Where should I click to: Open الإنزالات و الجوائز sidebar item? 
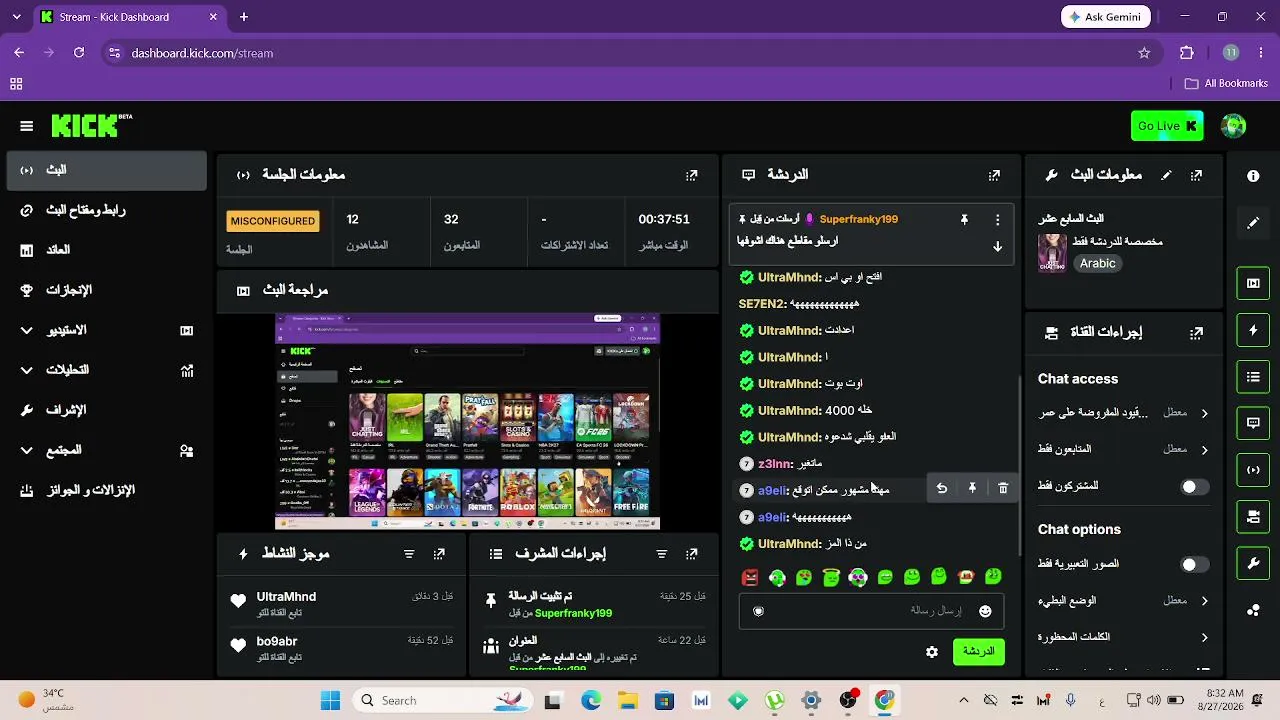click(x=106, y=490)
